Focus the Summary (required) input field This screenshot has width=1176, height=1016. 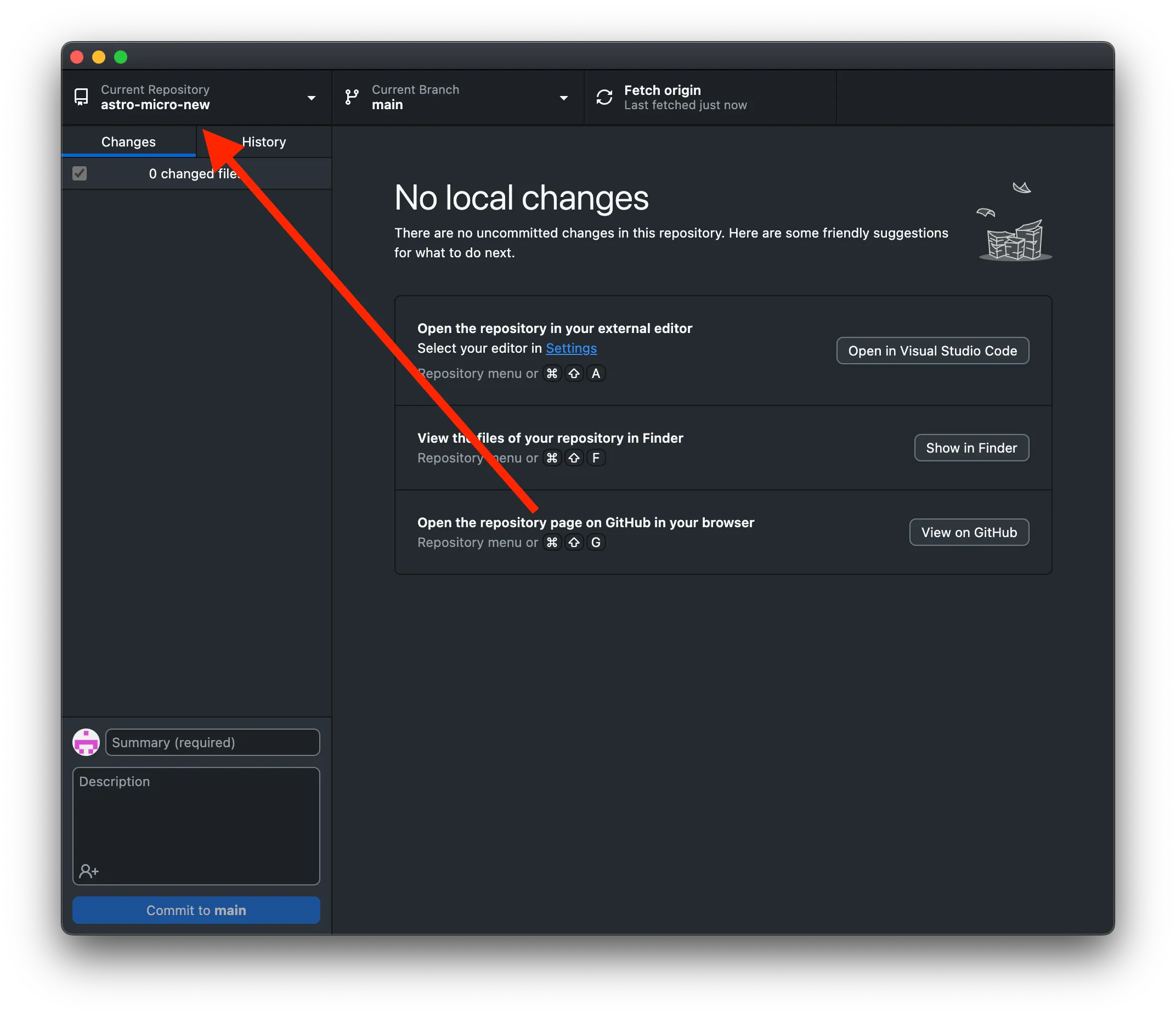click(x=213, y=742)
